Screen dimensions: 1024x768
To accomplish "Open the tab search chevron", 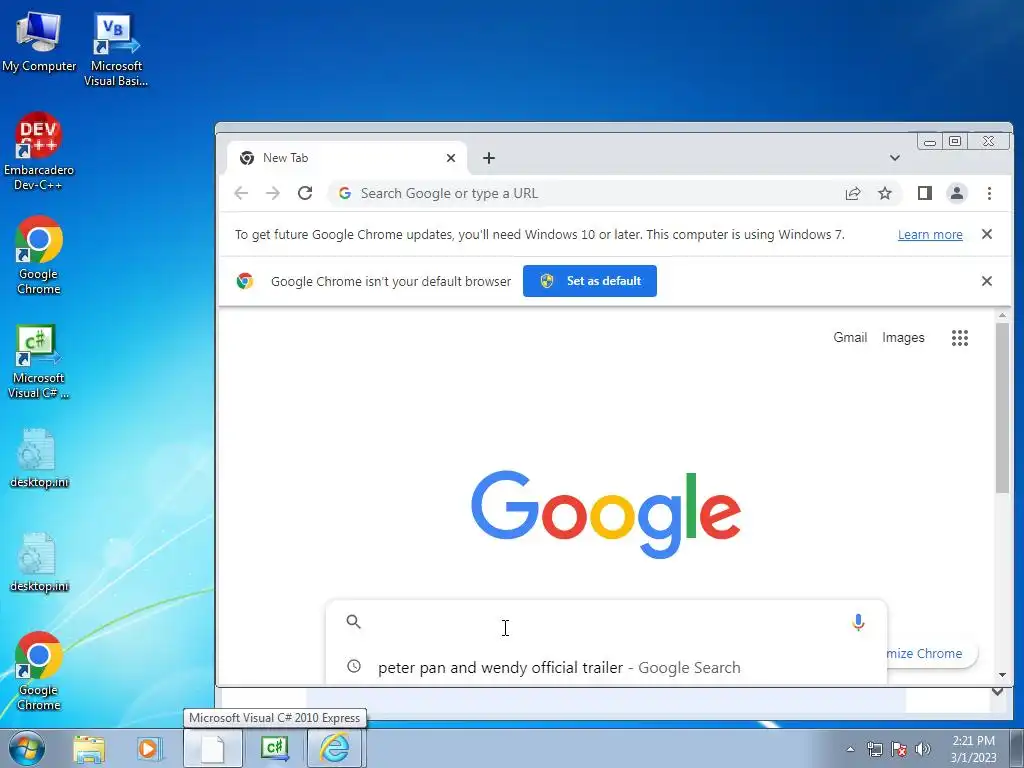I will (x=895, y=158).
